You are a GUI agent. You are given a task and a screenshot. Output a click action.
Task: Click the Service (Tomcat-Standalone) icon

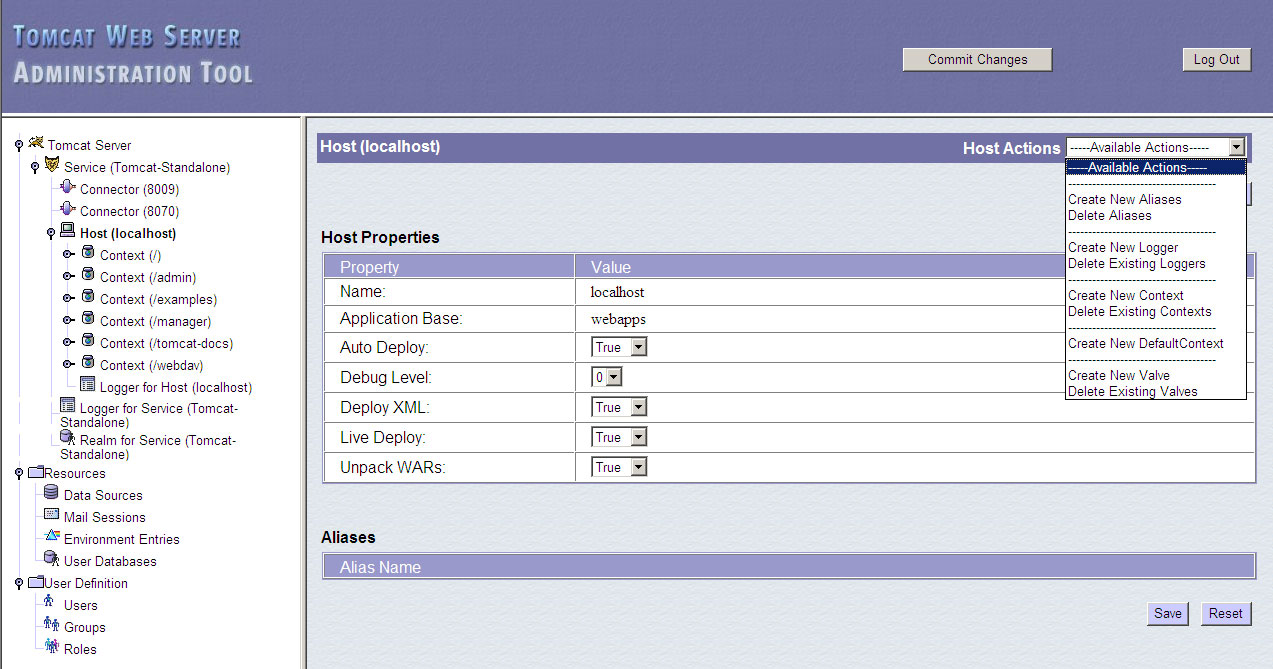point(52,165)
